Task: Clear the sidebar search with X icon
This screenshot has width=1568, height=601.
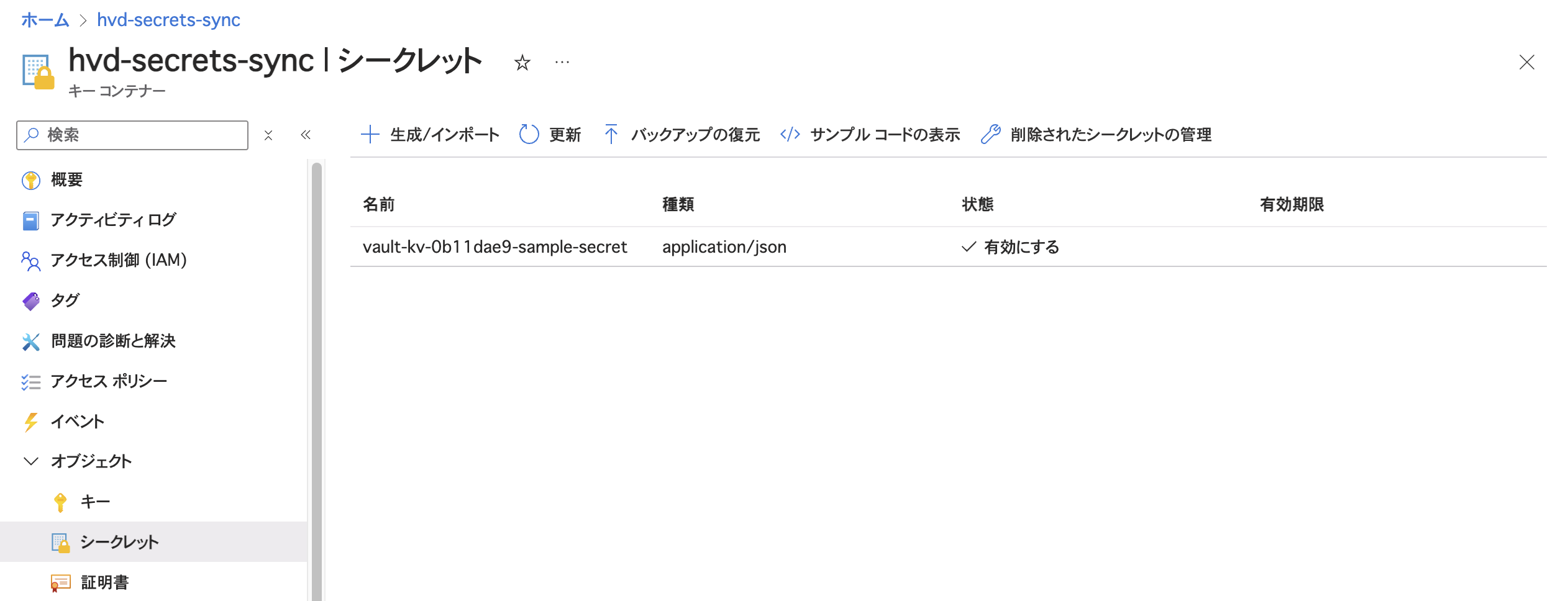Action: pyautogui.click(x=268, y=135)
